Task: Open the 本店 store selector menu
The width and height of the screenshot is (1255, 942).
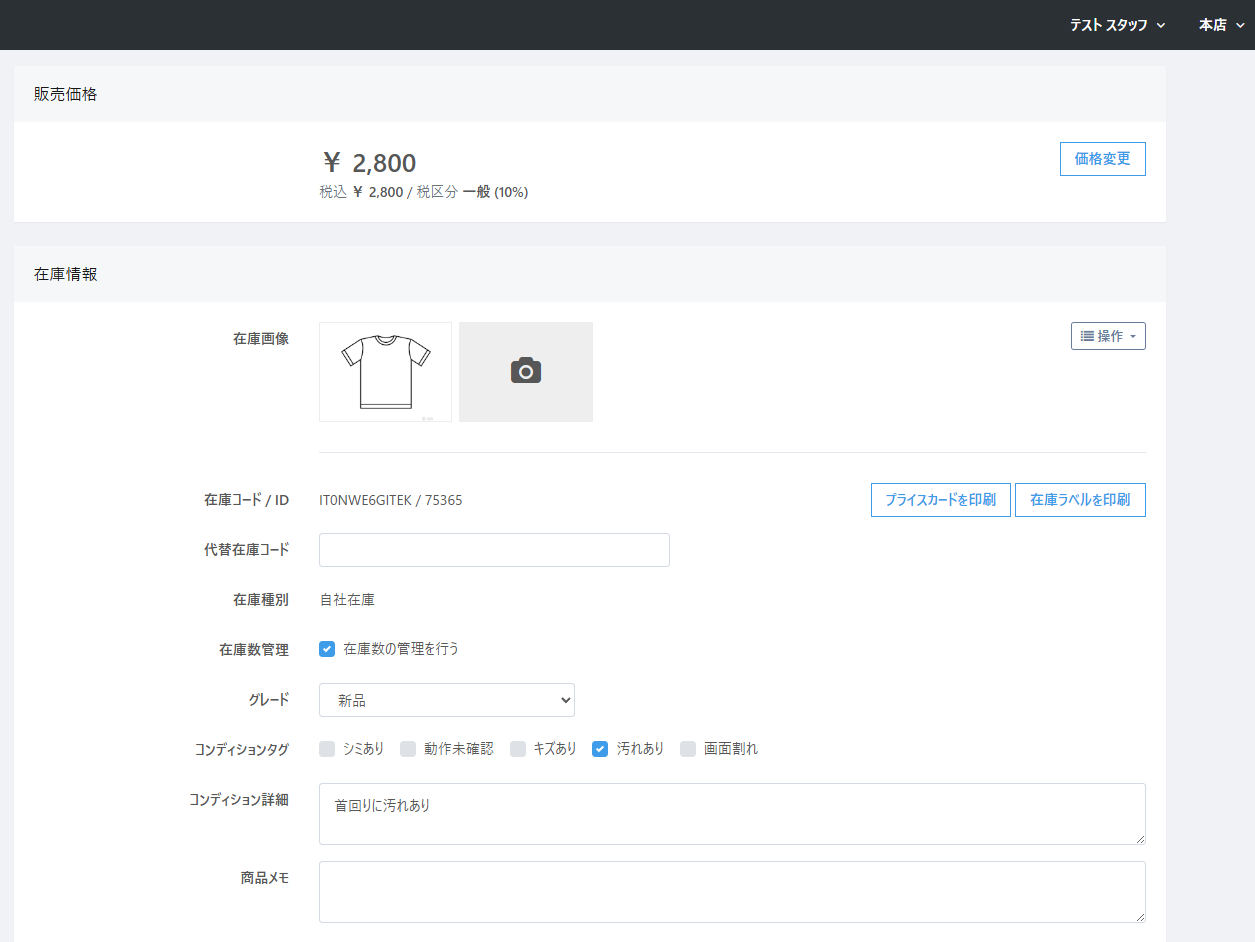Action: click(x=1220, y=25)
